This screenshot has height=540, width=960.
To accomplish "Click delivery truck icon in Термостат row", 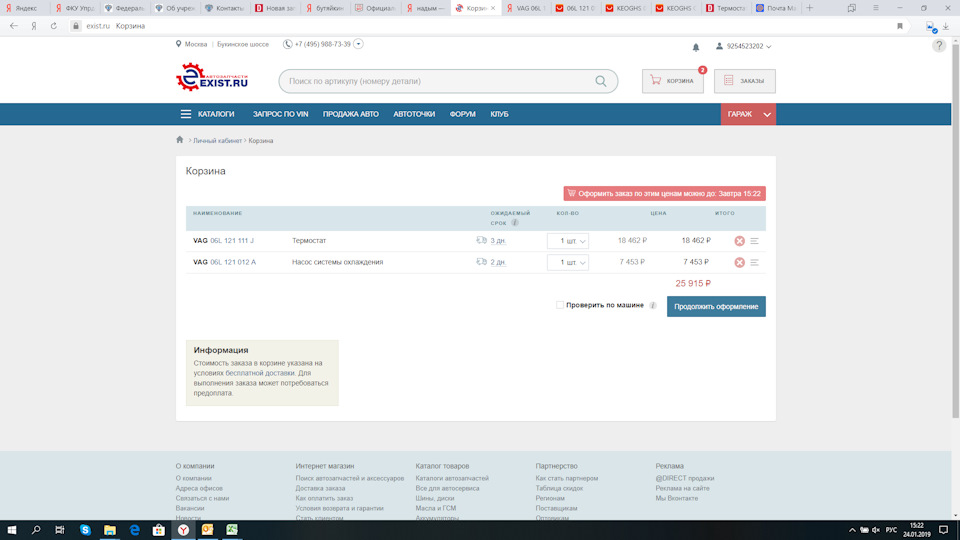I will pos(481,241).
